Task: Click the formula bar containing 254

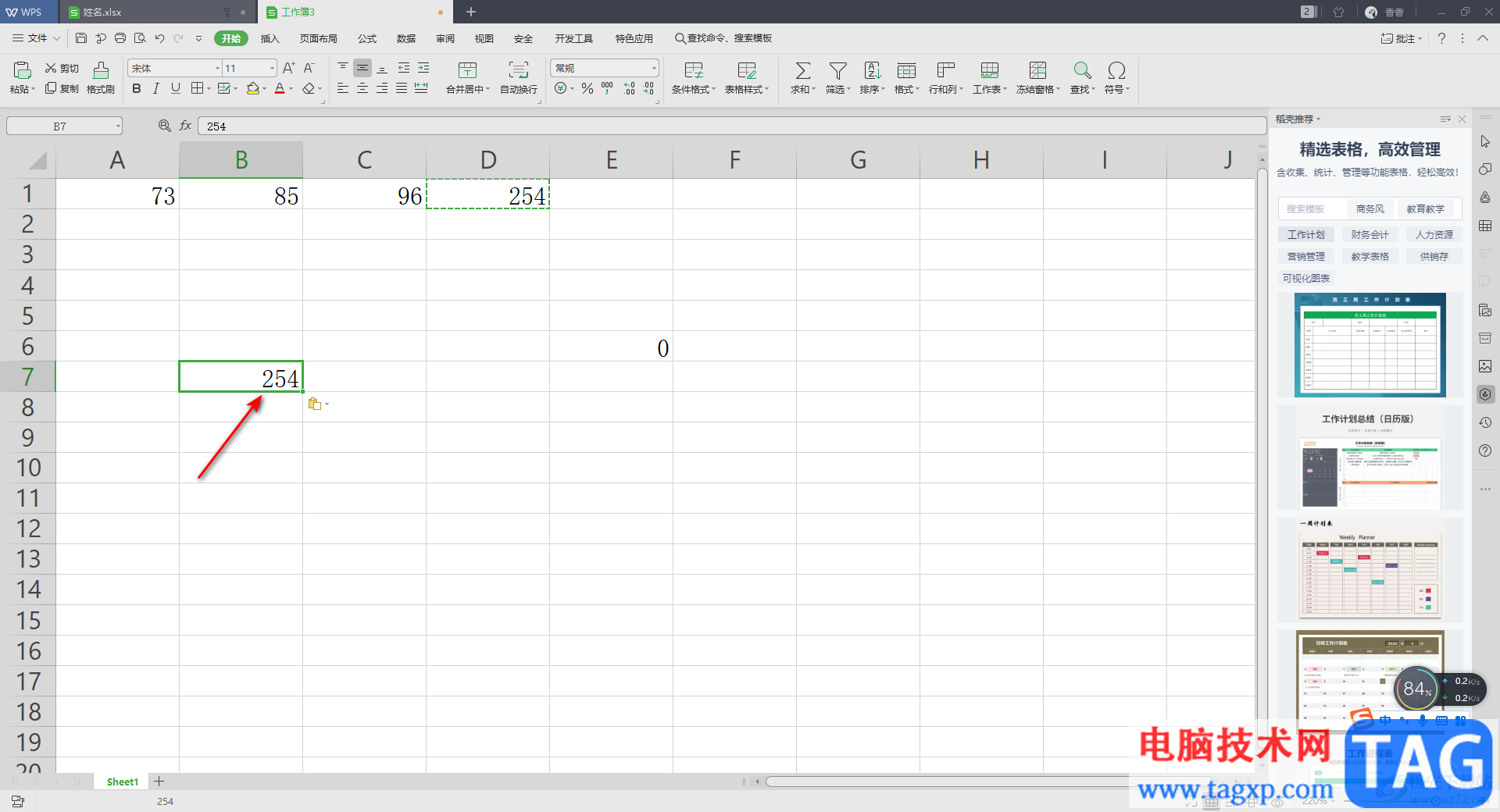Action: tap(731, 126)
